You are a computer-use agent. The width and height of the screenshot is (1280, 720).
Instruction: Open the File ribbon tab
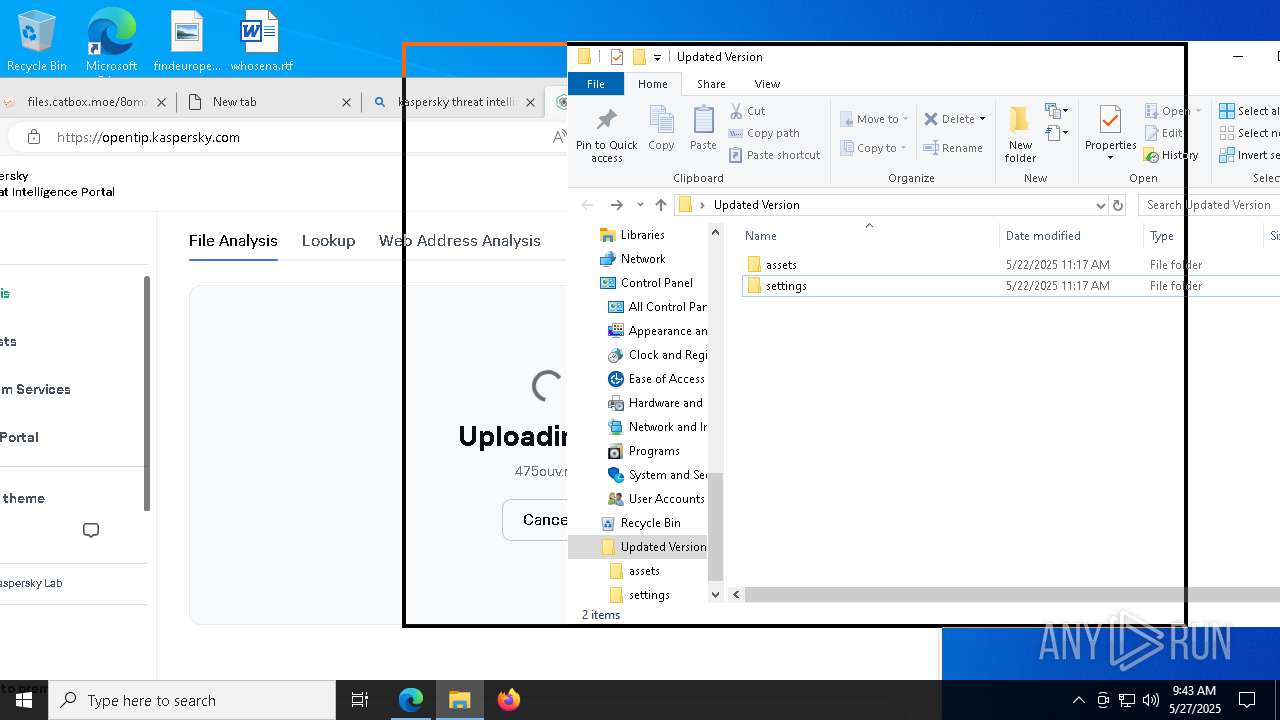coord(596,84)
